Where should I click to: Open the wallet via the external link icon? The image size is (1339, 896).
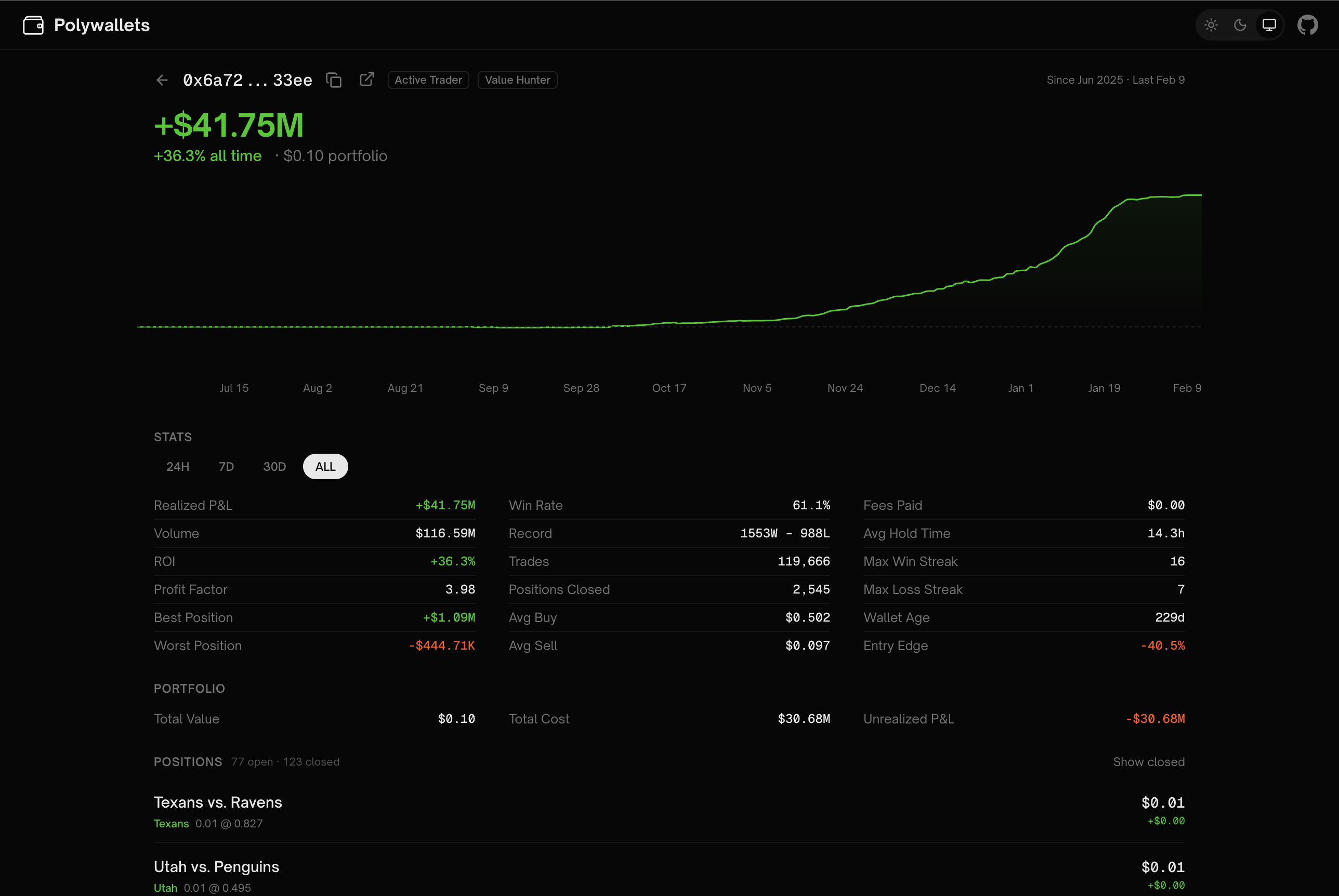point(366,80)
